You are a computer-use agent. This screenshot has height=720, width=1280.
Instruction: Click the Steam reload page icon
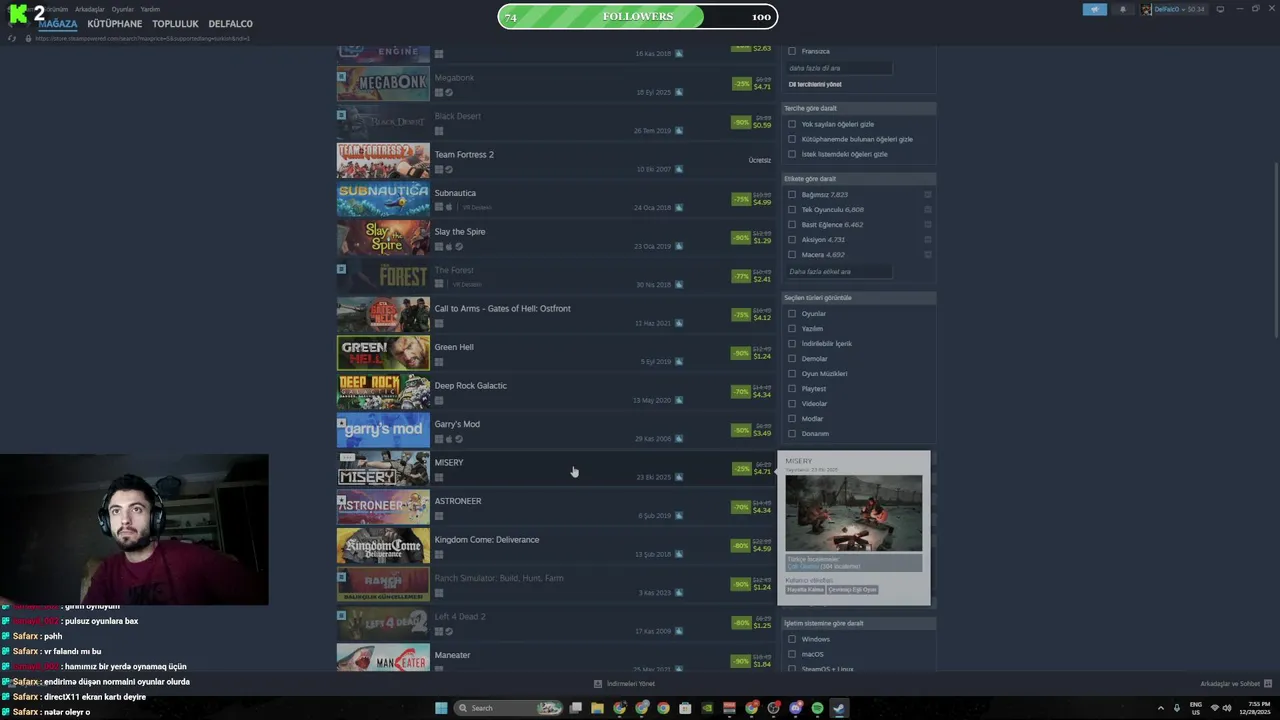click(12, 38)
